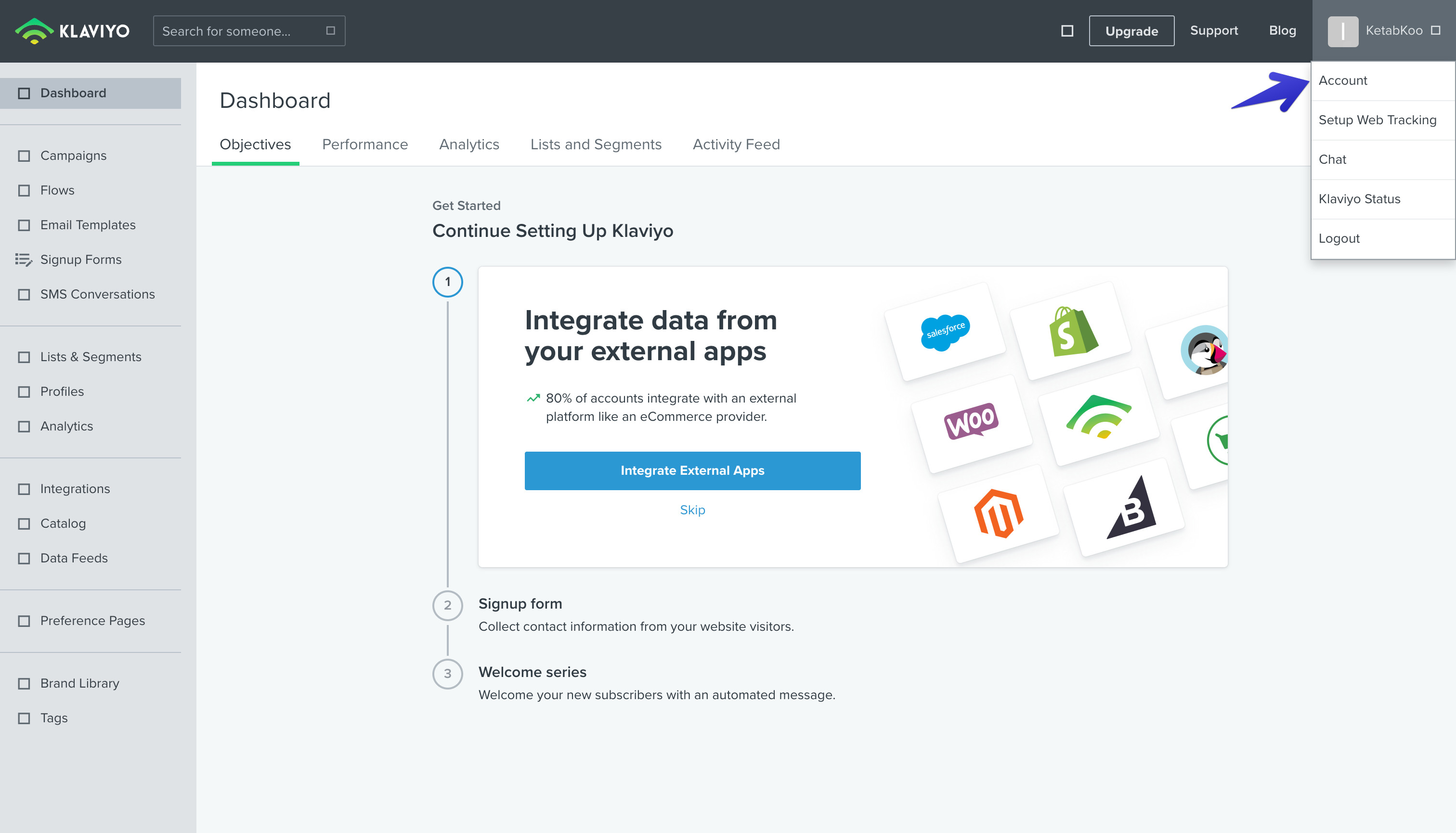
Task: Open the Welcome series step heading
Action: [532, 672]
